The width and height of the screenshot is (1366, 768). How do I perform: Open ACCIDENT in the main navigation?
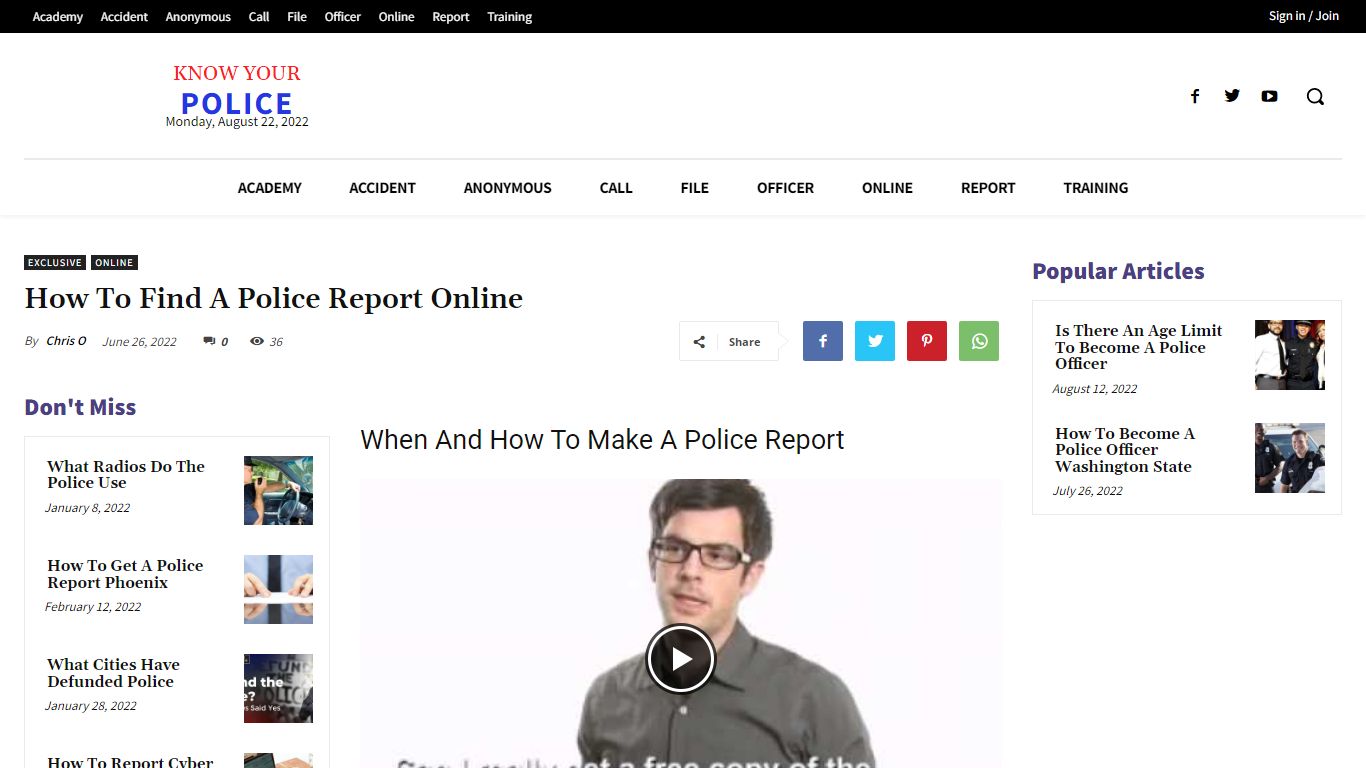pyautogui.click(x=382, y=188)
